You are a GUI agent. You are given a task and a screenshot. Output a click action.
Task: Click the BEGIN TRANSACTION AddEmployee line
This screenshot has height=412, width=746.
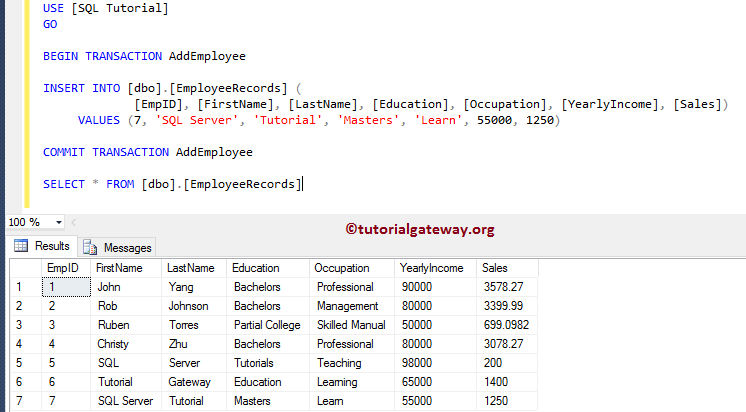pos(144,57)
